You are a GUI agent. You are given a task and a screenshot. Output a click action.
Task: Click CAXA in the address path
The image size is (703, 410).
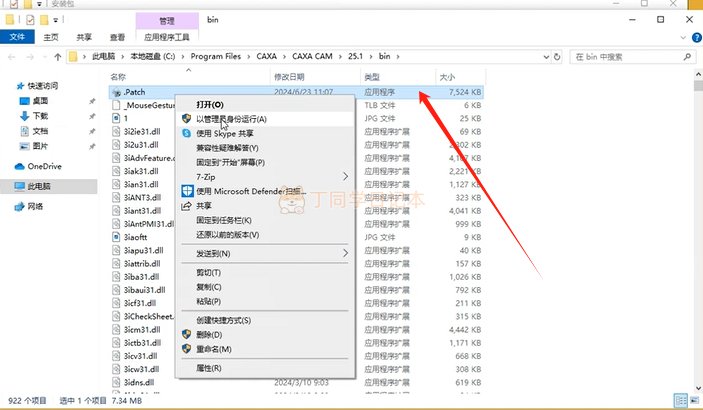pos(266,57)
